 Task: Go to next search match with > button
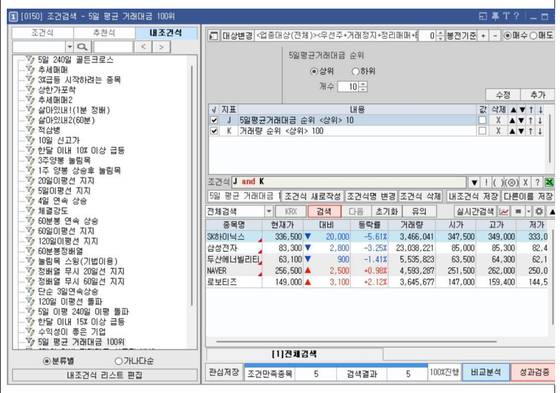(161, 47)
